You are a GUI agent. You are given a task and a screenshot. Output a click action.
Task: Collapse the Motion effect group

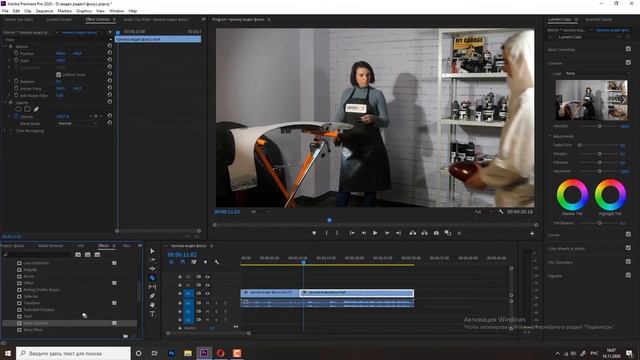tap(5, 47)
